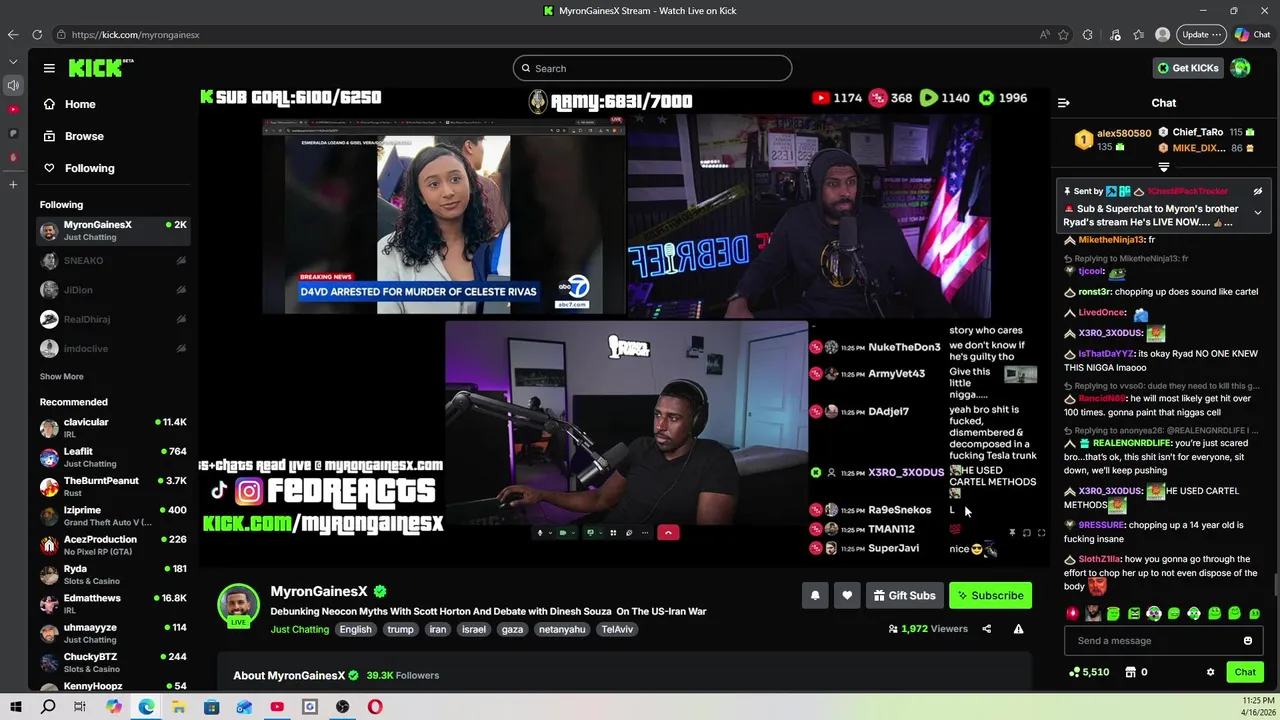Check the 5,510 channel points balance
Viewport: 1280px width, 720px height.
[1089, 672]
